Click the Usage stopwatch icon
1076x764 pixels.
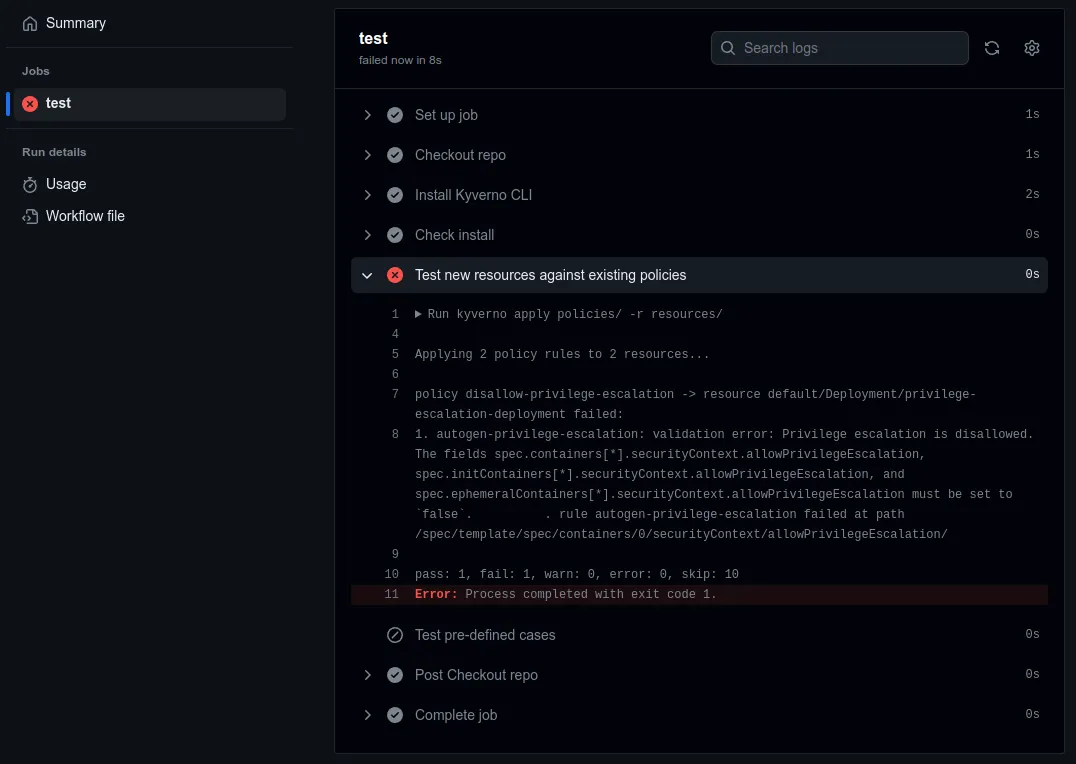[30, 185]
